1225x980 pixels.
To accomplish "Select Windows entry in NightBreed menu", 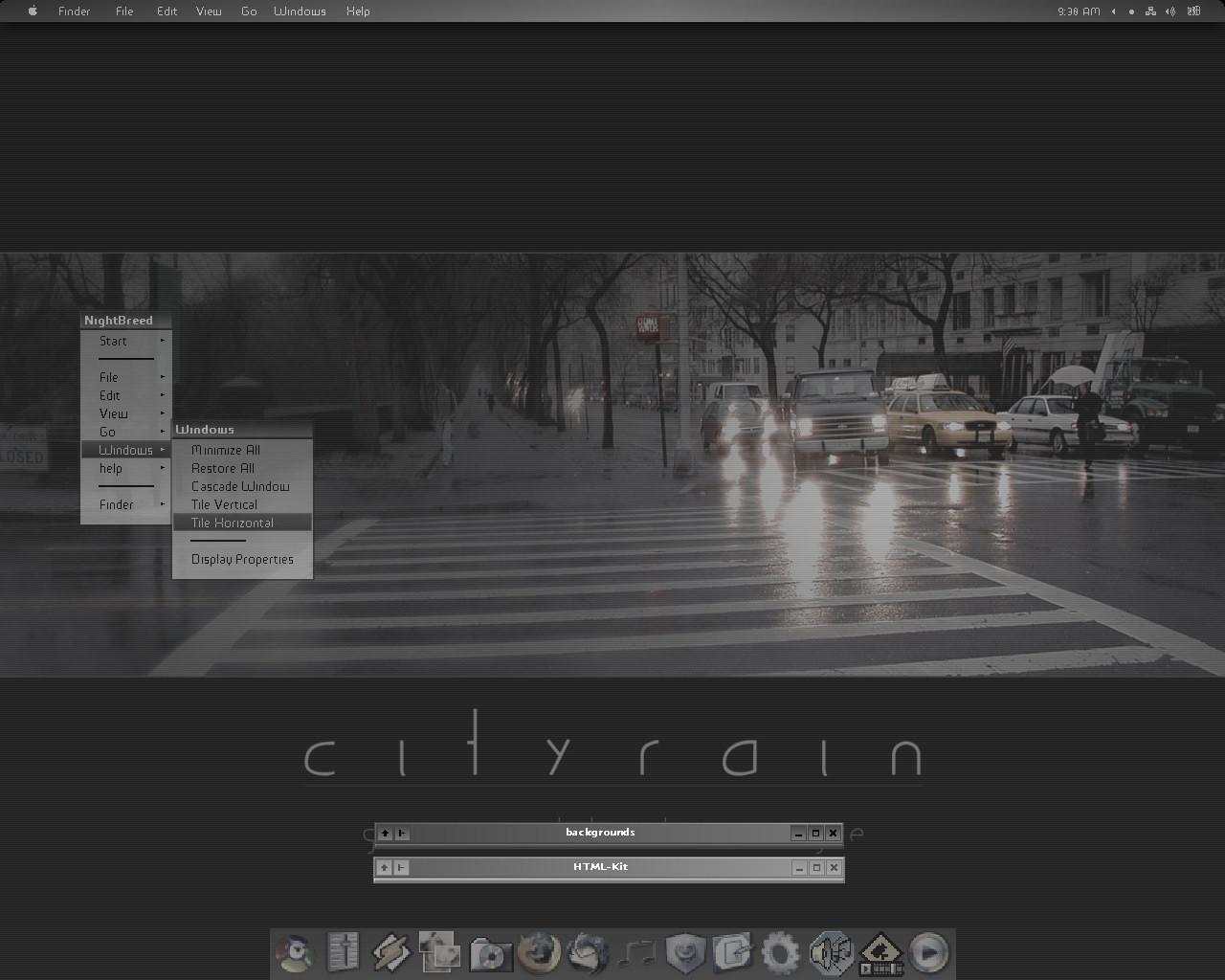I will [126, 450].
